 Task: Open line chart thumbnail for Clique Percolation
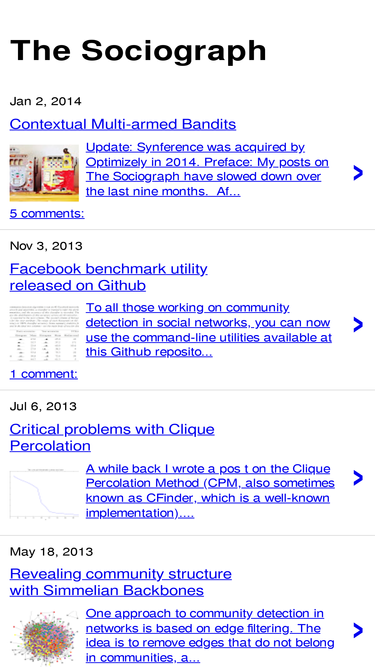point(44,494)
